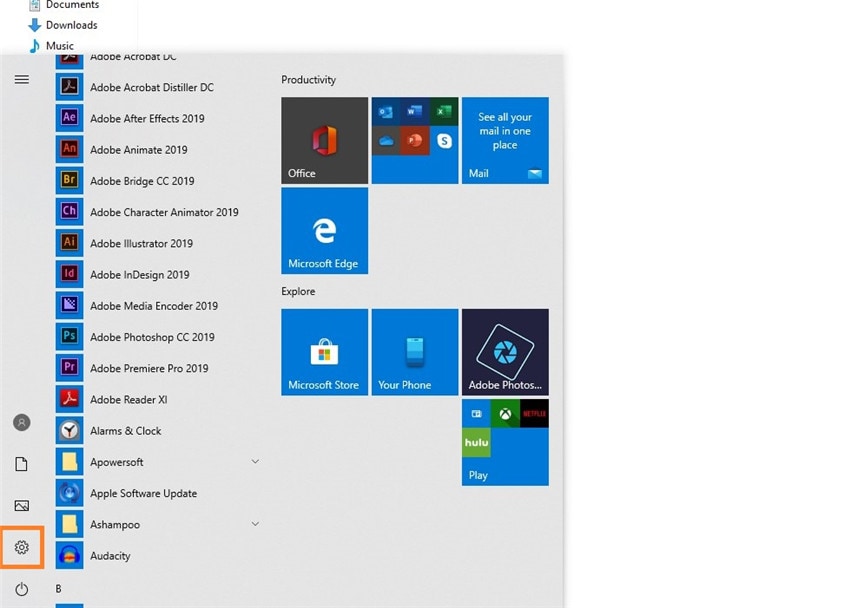Click the user account avatar in sidebar
The image size is (850, 608).
tap(22, 422)
